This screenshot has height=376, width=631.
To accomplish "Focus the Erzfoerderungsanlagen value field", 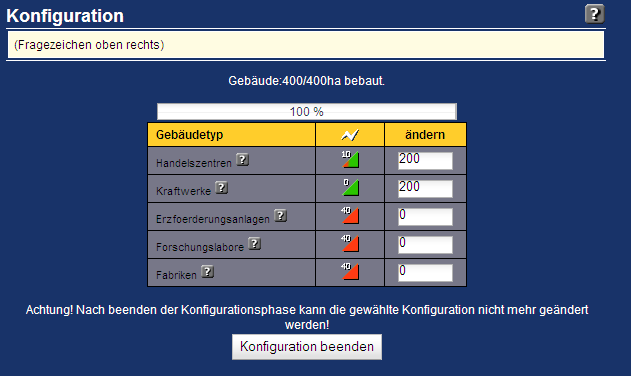I will [425, 217].
